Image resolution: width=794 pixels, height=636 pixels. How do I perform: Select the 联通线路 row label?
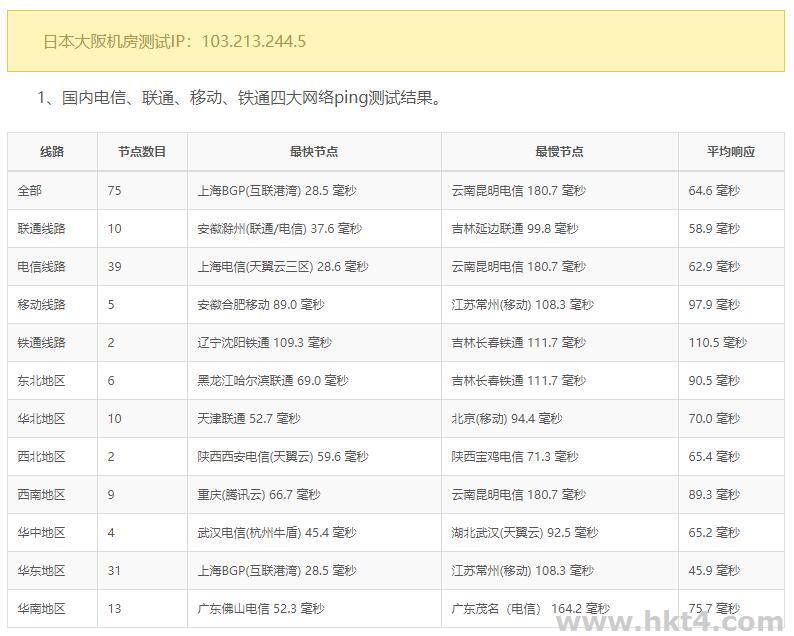[42, 228]
